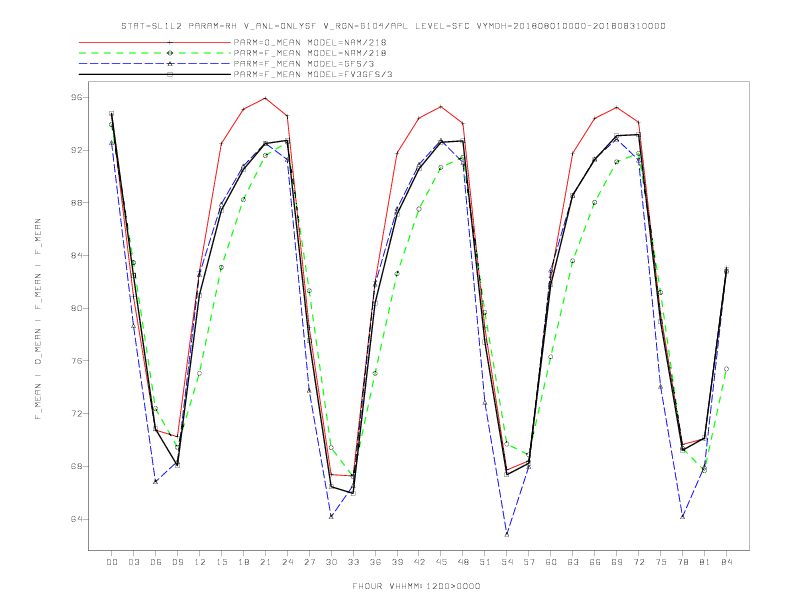Screen dimensions: 792x612
Task: Click the x-axis tick label 39
Action: 398,562
